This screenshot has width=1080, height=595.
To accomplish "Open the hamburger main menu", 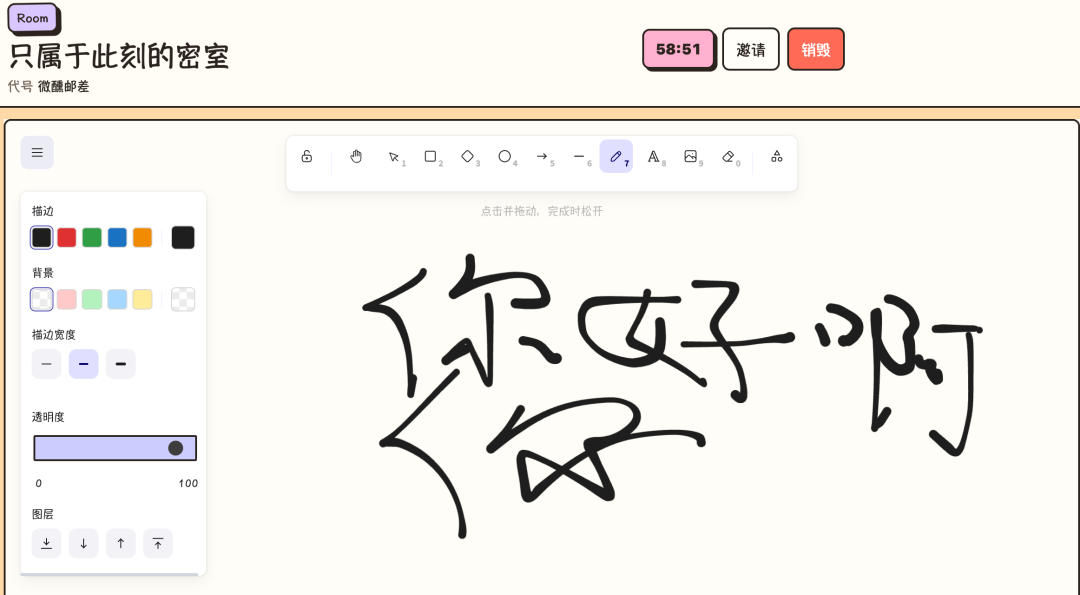I will (x=37, y=152).
